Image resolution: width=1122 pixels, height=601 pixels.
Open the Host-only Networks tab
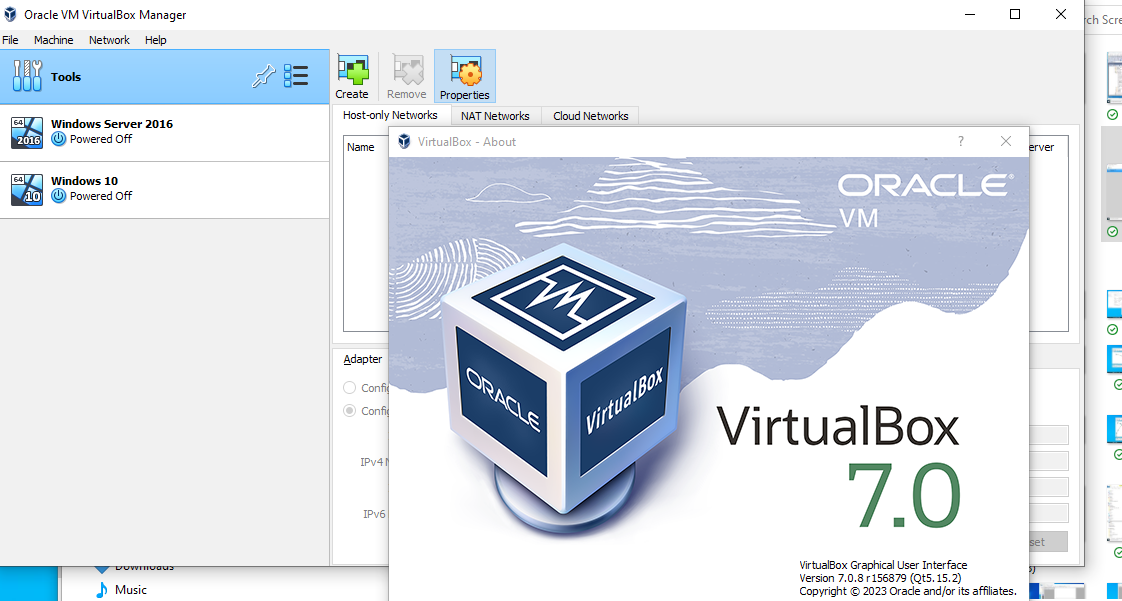[390, 115]
